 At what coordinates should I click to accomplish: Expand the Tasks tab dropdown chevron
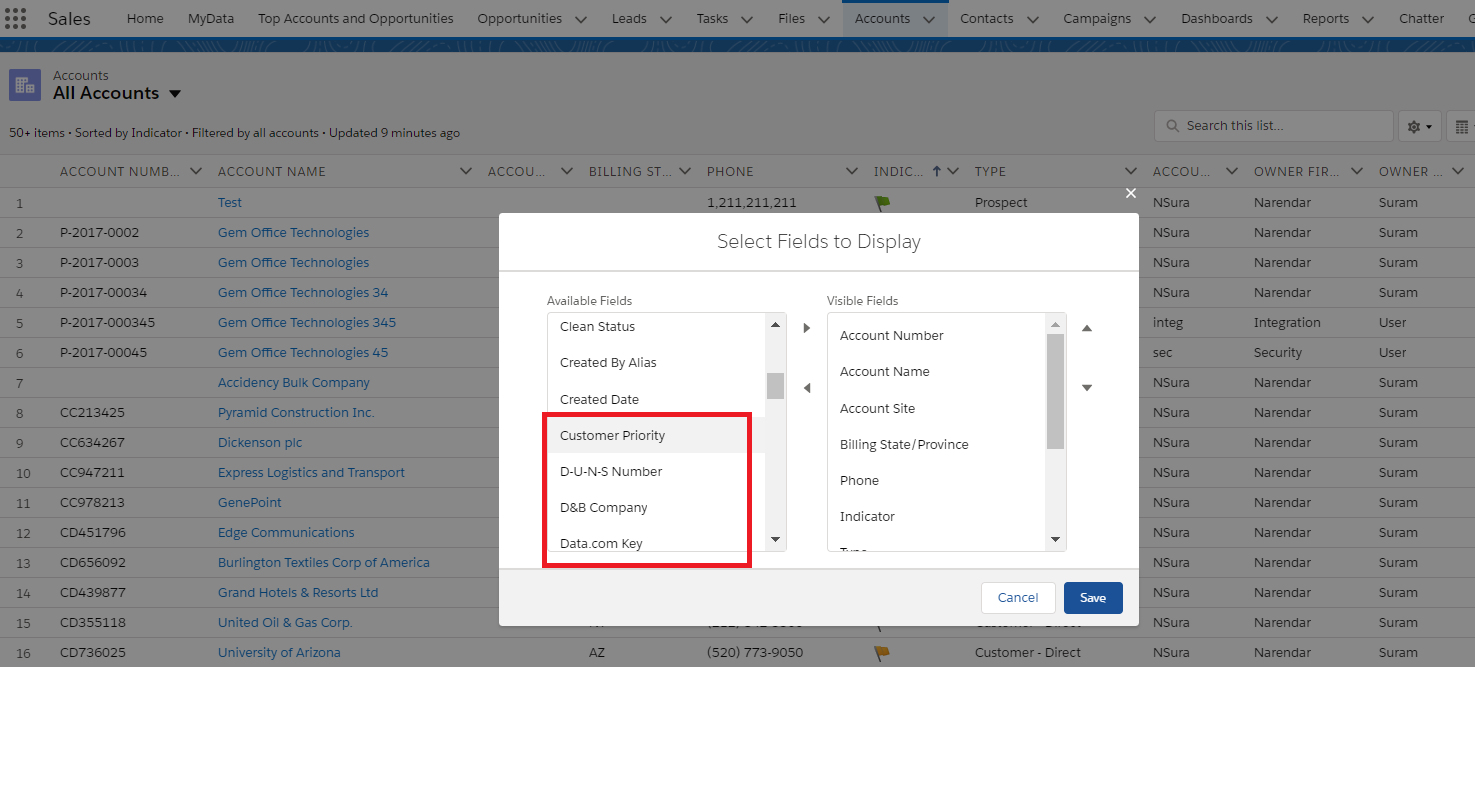tap(748, 19)
